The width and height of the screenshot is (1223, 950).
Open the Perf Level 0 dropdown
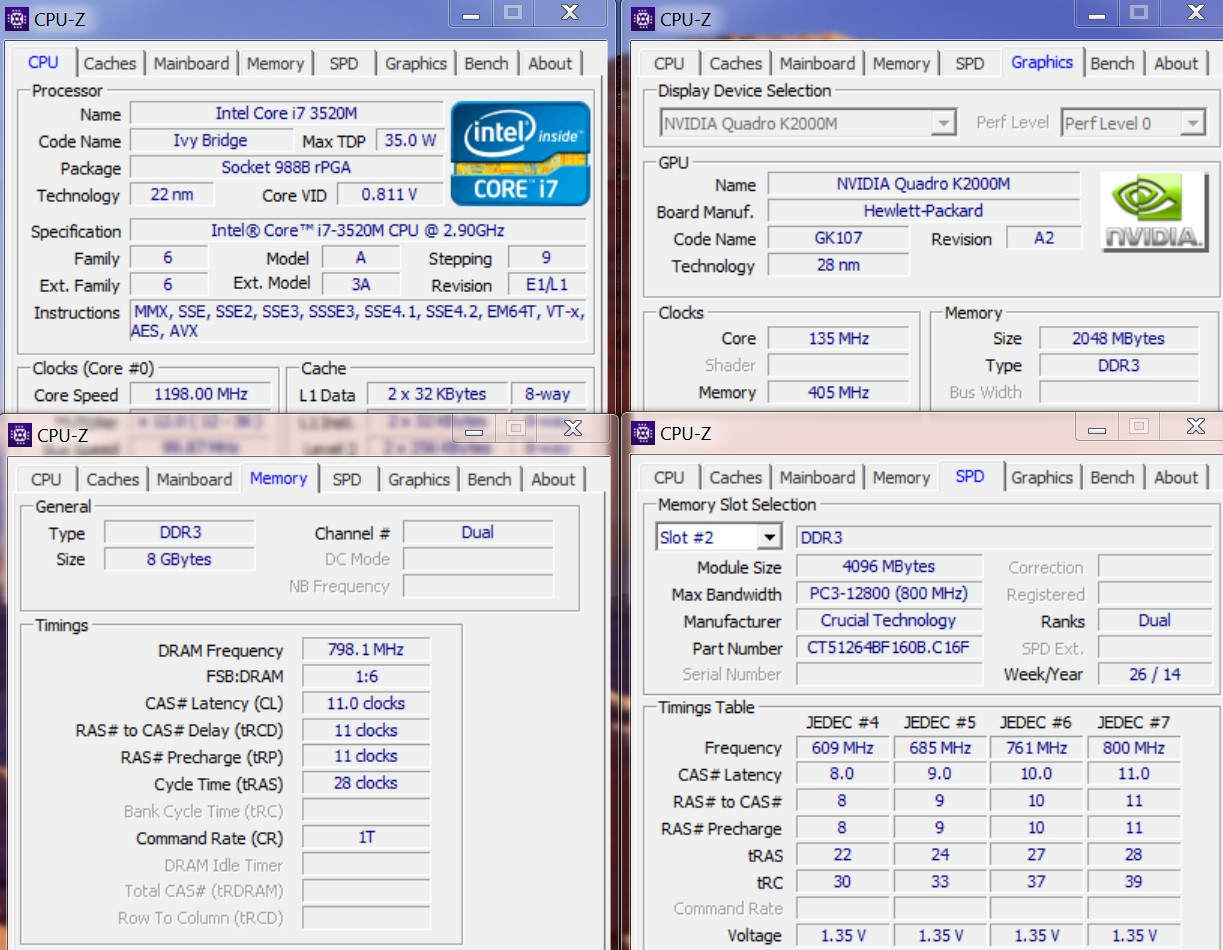click(1133, 123)
